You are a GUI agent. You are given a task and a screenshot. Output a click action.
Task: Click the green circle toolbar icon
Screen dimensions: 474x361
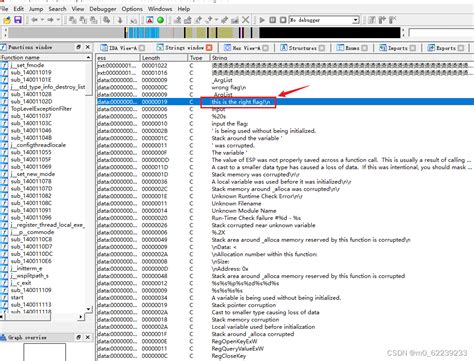click(x=160, y=20)
